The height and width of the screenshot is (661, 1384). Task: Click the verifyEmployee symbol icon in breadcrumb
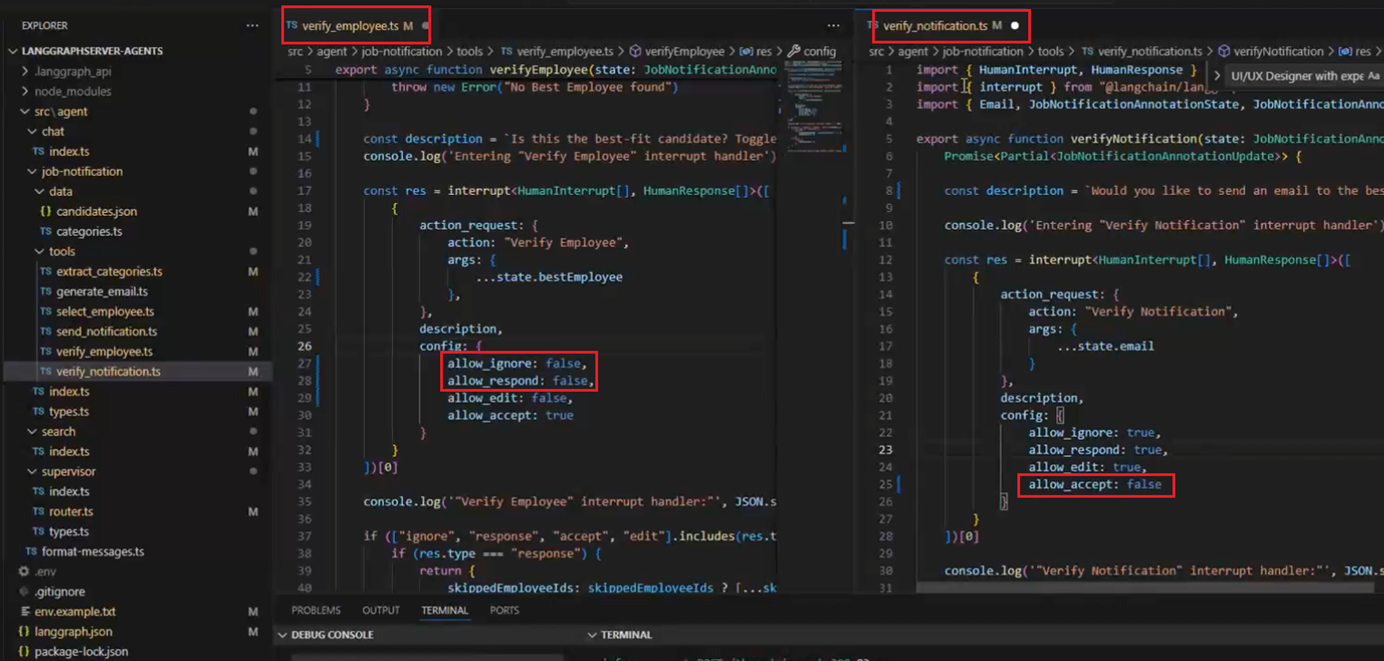(x=635, y=51)
